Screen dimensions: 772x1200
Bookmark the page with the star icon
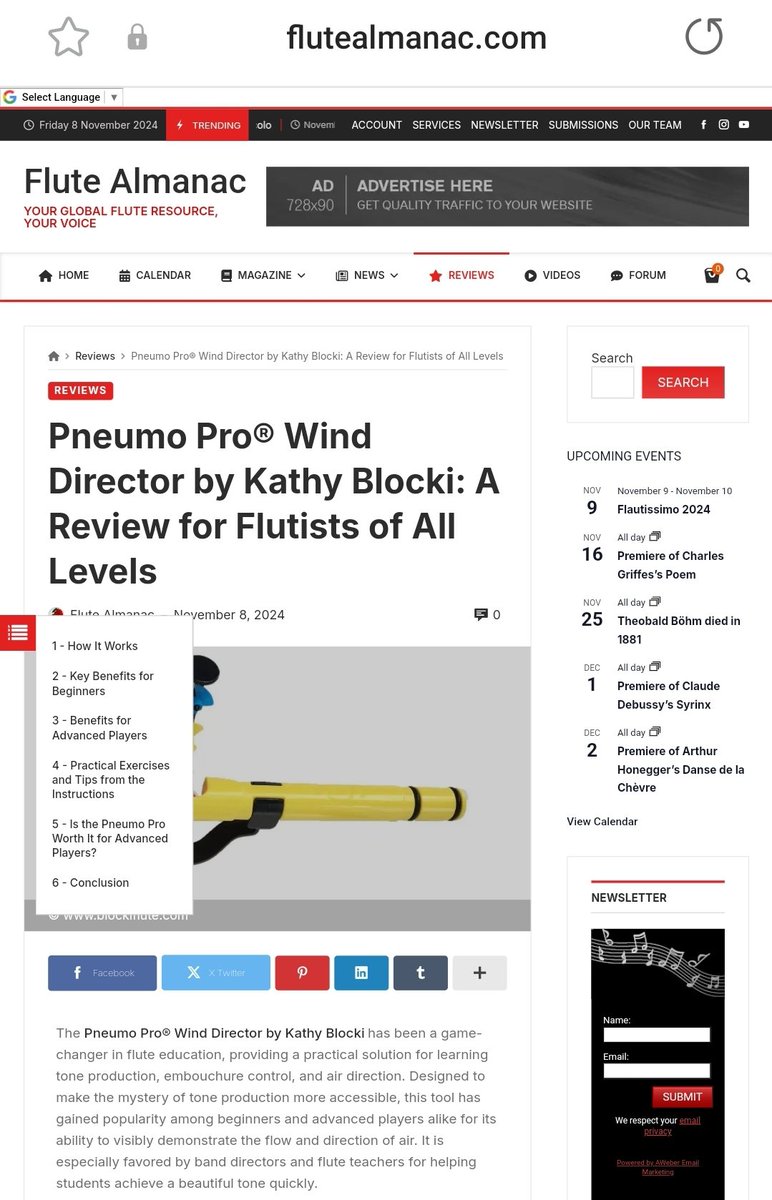pos(69,38)
